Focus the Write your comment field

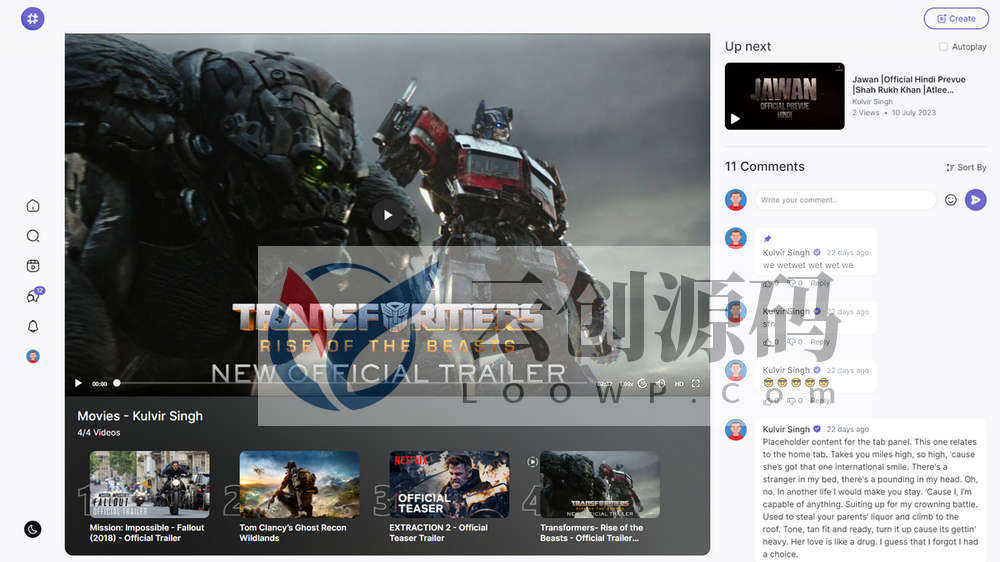coord(844,200)
